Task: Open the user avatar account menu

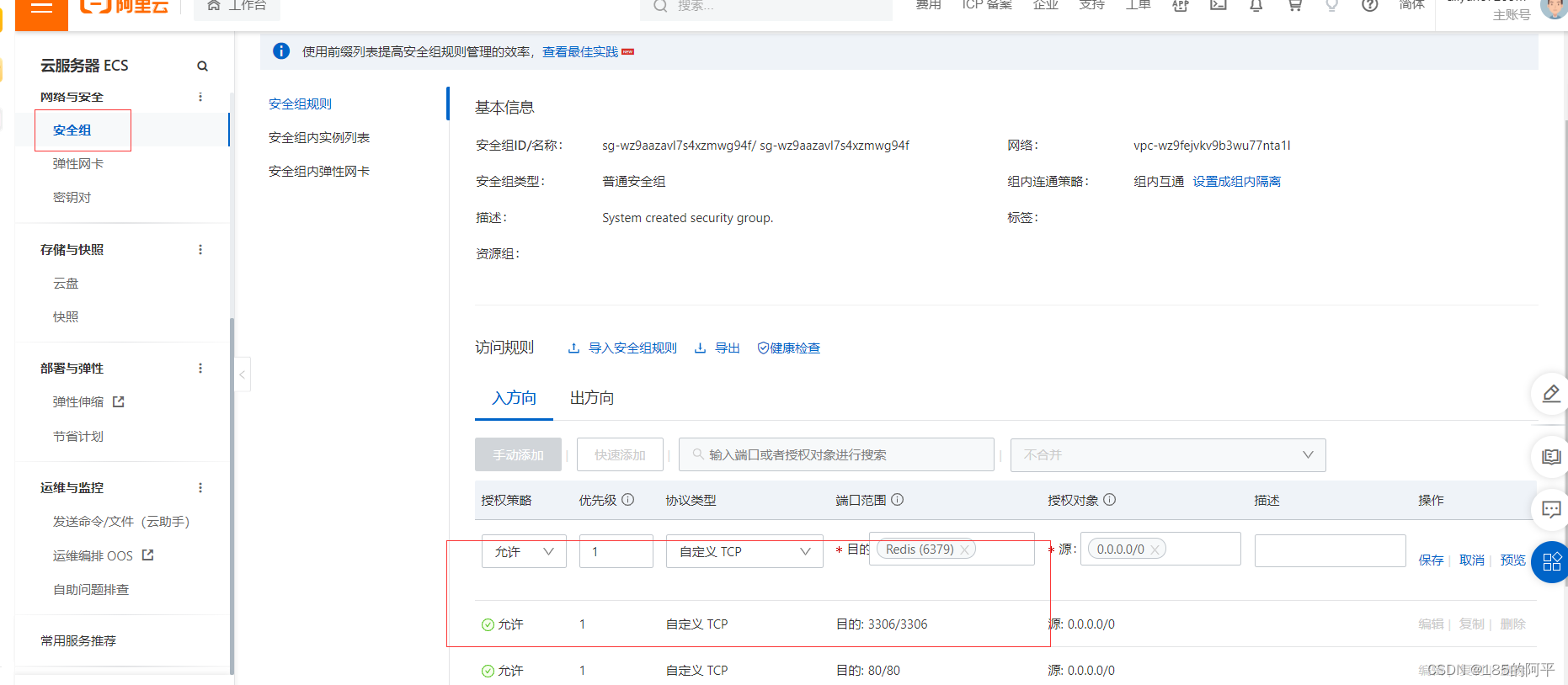Action: pyautogui.click(x=1554, y=8)
